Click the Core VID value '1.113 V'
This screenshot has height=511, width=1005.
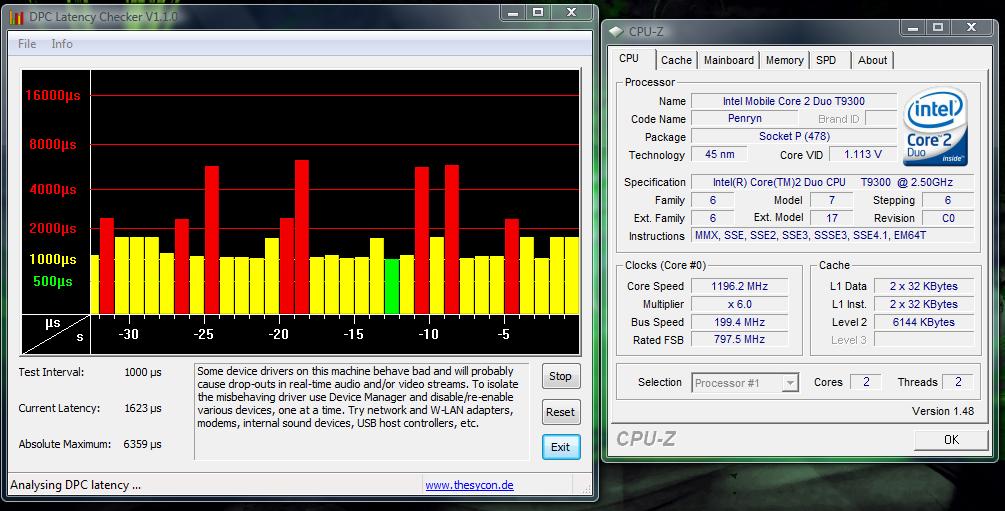pyautogui.click(x=863, y=155)
